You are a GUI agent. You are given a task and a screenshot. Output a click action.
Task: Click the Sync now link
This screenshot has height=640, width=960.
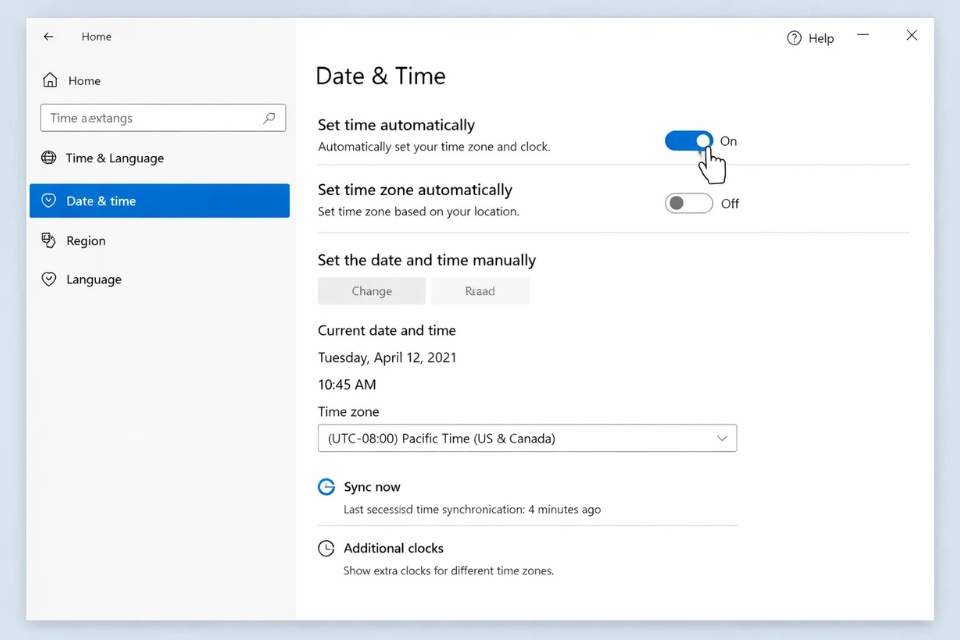point(372,487)
